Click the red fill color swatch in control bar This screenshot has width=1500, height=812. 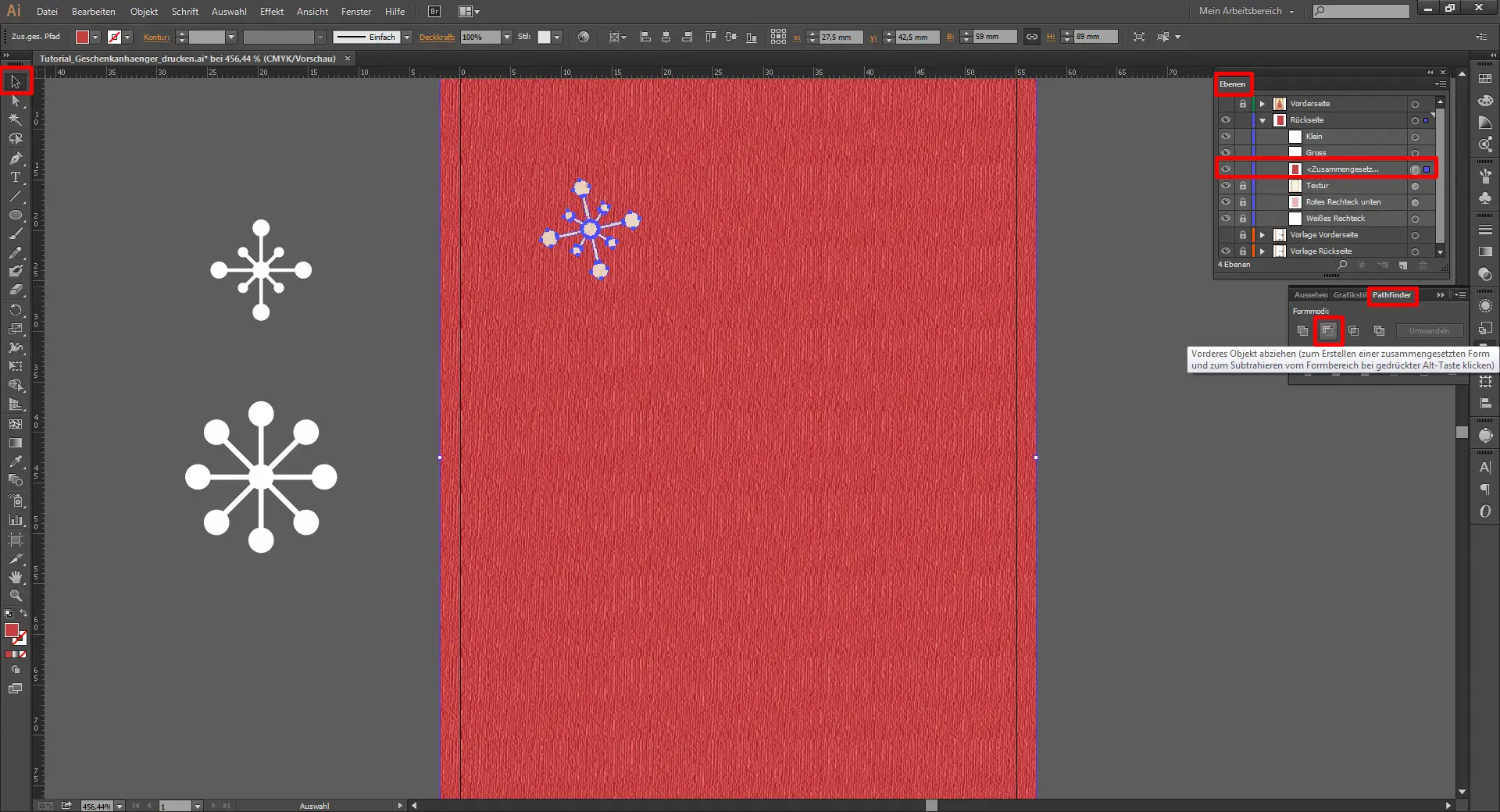point(82,37)
